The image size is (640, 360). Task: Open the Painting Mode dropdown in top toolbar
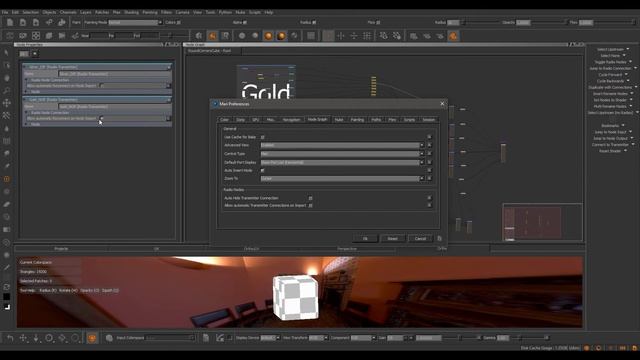(136, 22)
